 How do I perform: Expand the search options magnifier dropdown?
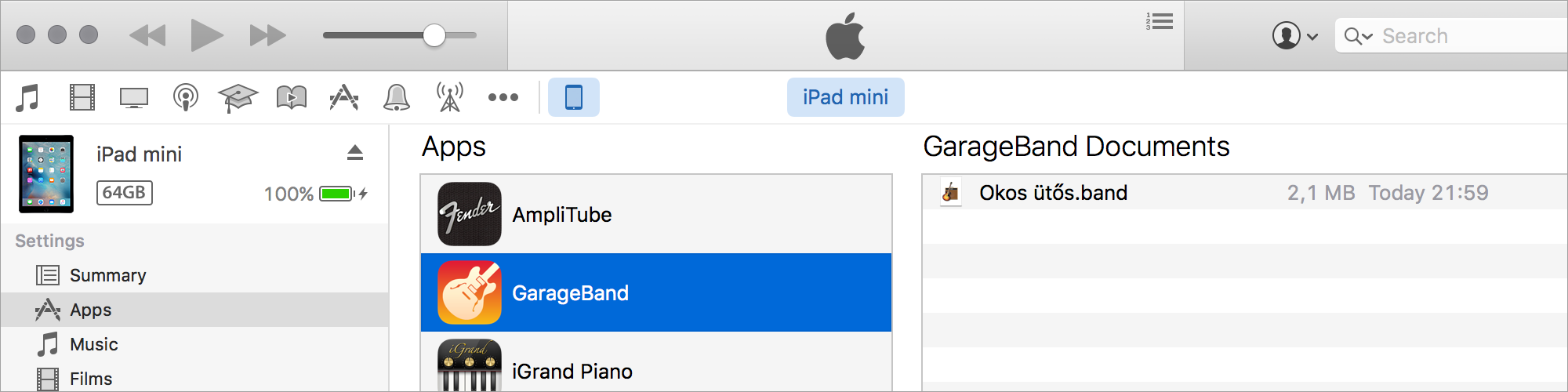1358,36
